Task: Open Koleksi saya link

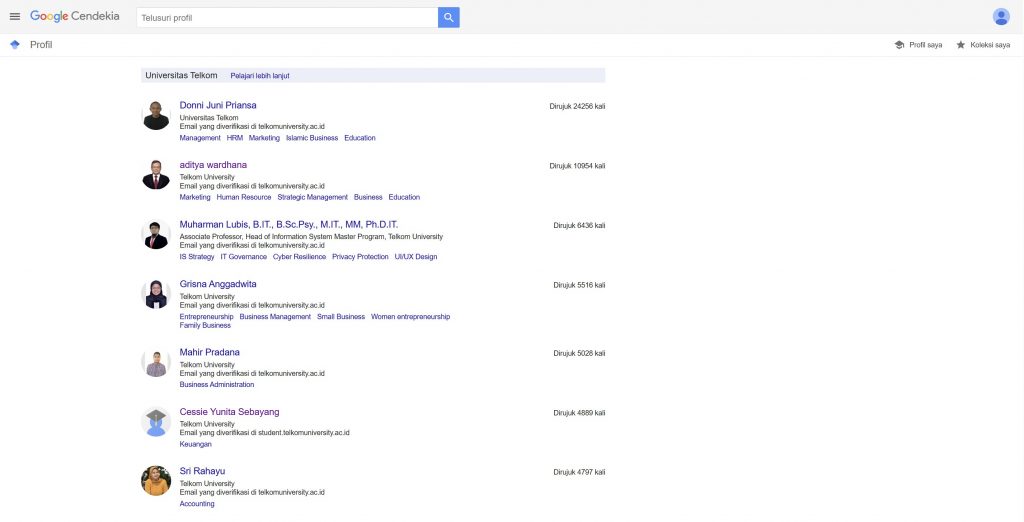Action: click(990, 45)
